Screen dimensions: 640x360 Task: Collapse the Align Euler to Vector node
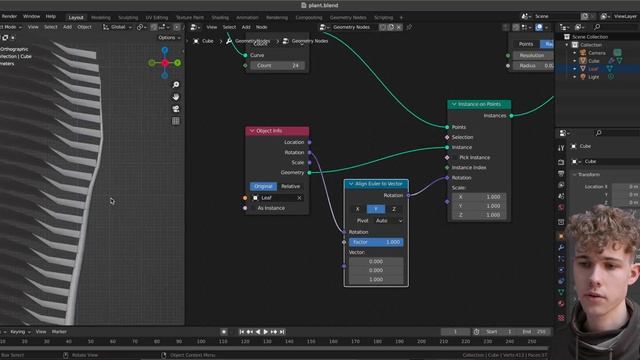[351, 184]
